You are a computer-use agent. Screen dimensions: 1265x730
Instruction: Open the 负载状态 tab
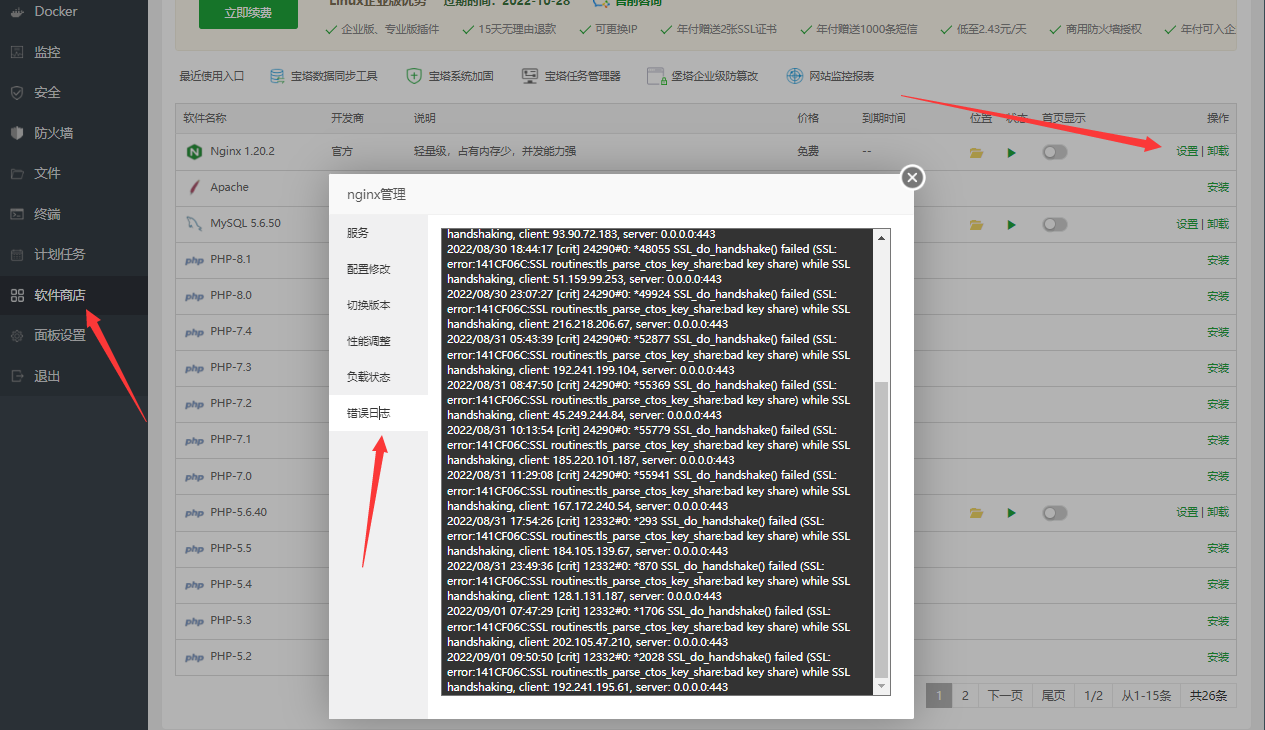[x=378, y=377]
